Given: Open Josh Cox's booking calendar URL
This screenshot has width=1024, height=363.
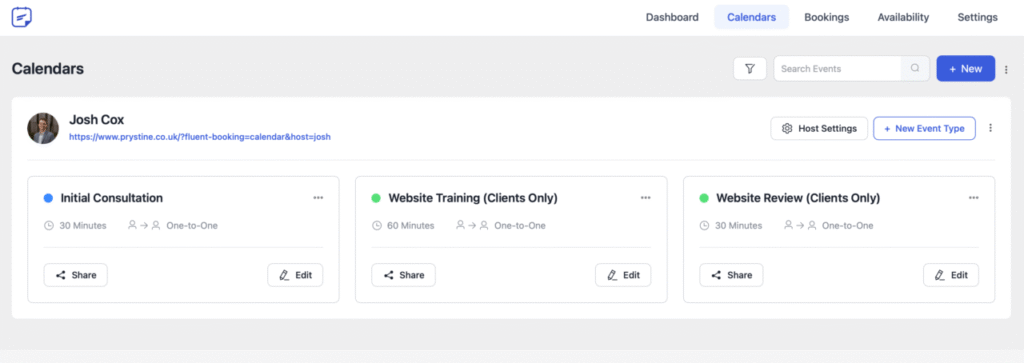Looking at the screenshot, I should 200,137.
